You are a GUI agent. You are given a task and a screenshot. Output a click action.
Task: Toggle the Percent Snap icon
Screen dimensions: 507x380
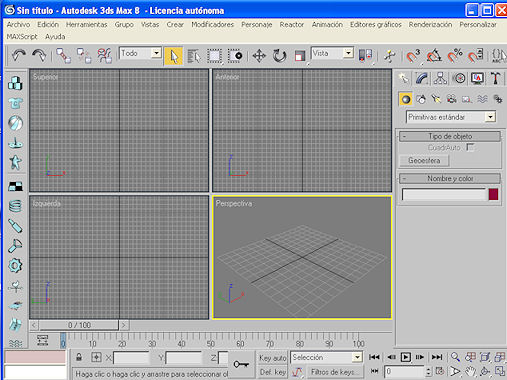click(454, 56)
